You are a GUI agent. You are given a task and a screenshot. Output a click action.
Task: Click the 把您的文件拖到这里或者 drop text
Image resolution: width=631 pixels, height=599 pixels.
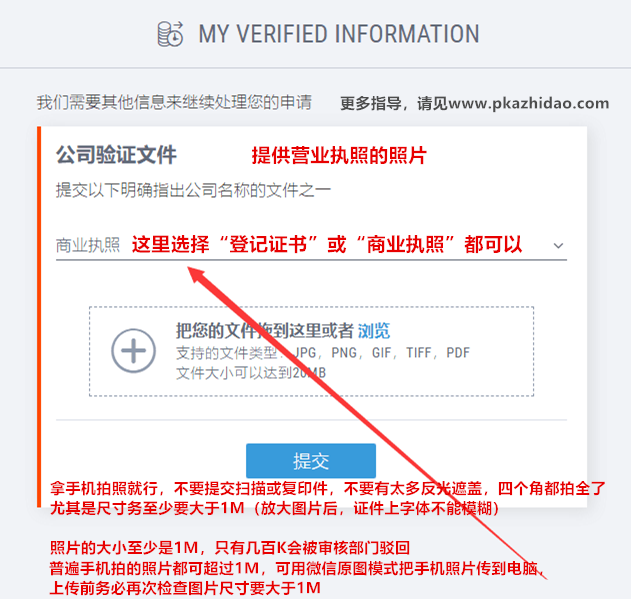(x=265, y=331)
